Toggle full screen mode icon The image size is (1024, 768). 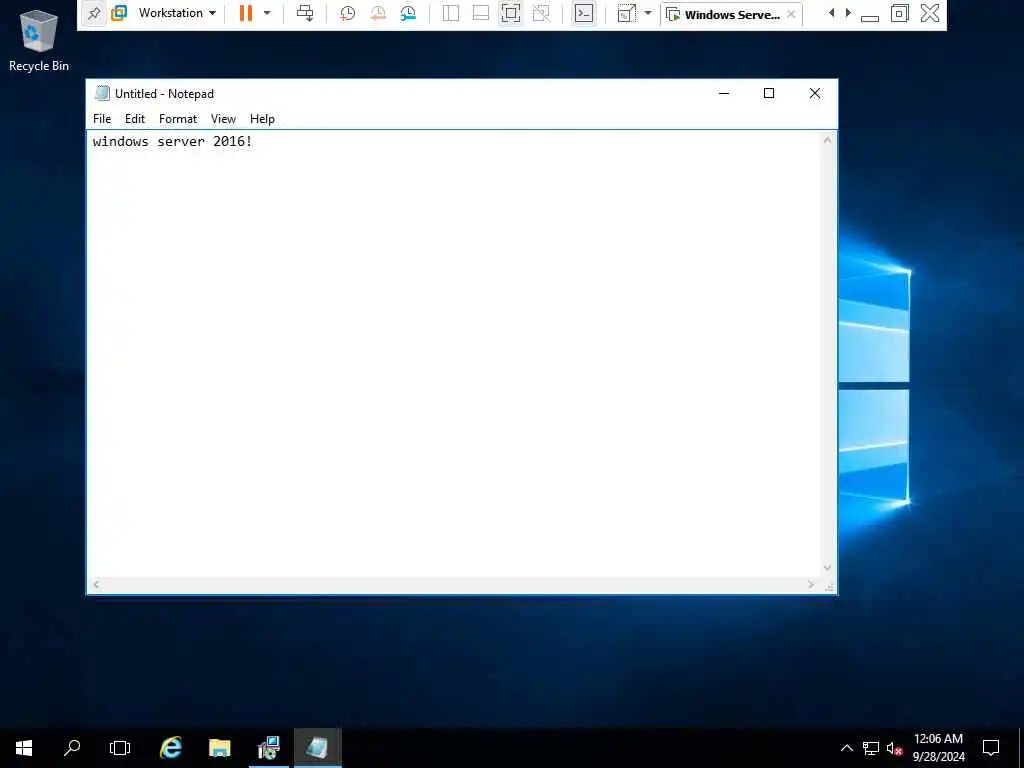click(x=511, y=13)
